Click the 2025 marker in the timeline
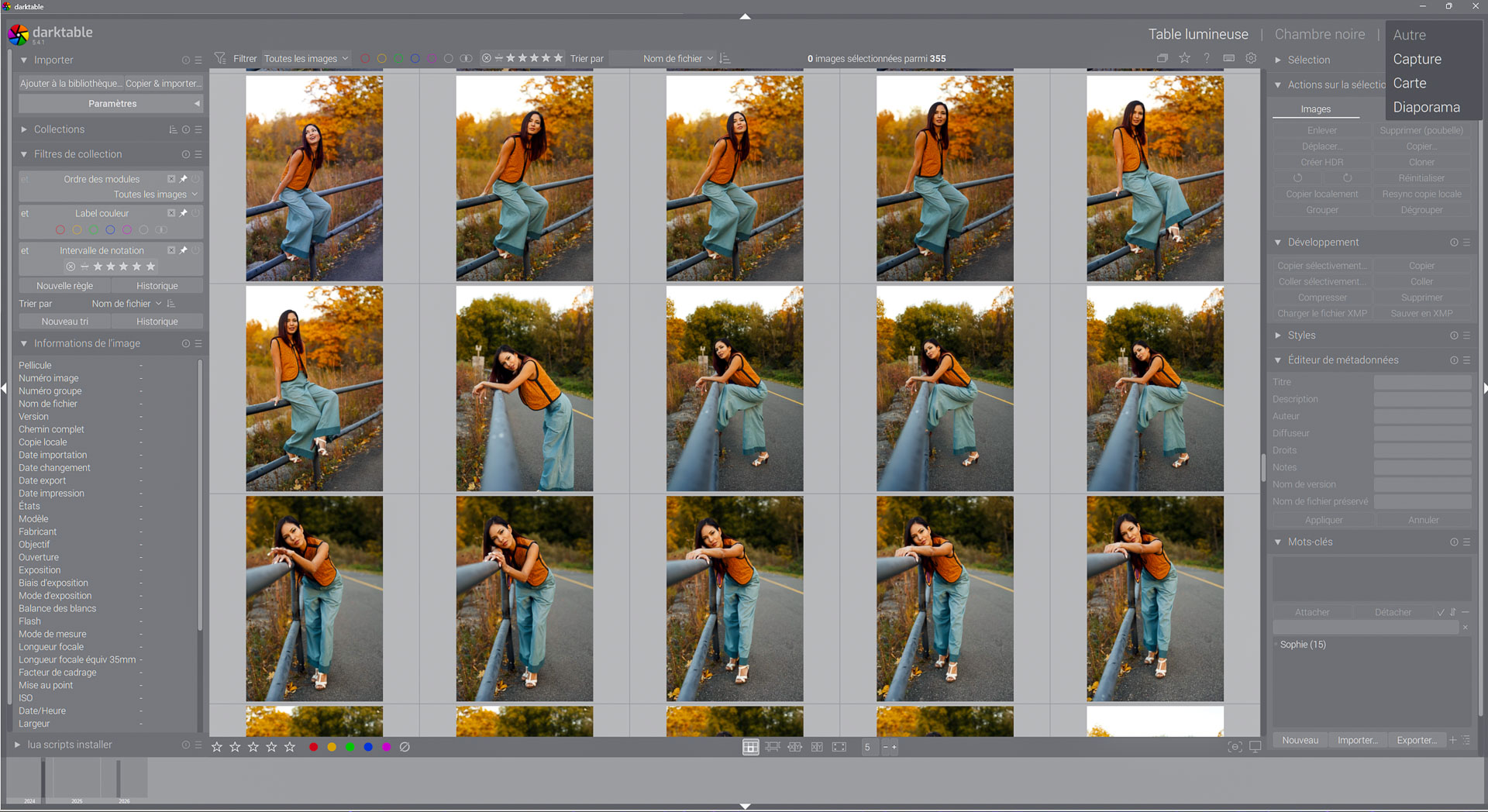The image size is (1488, 812). point(77,801)
